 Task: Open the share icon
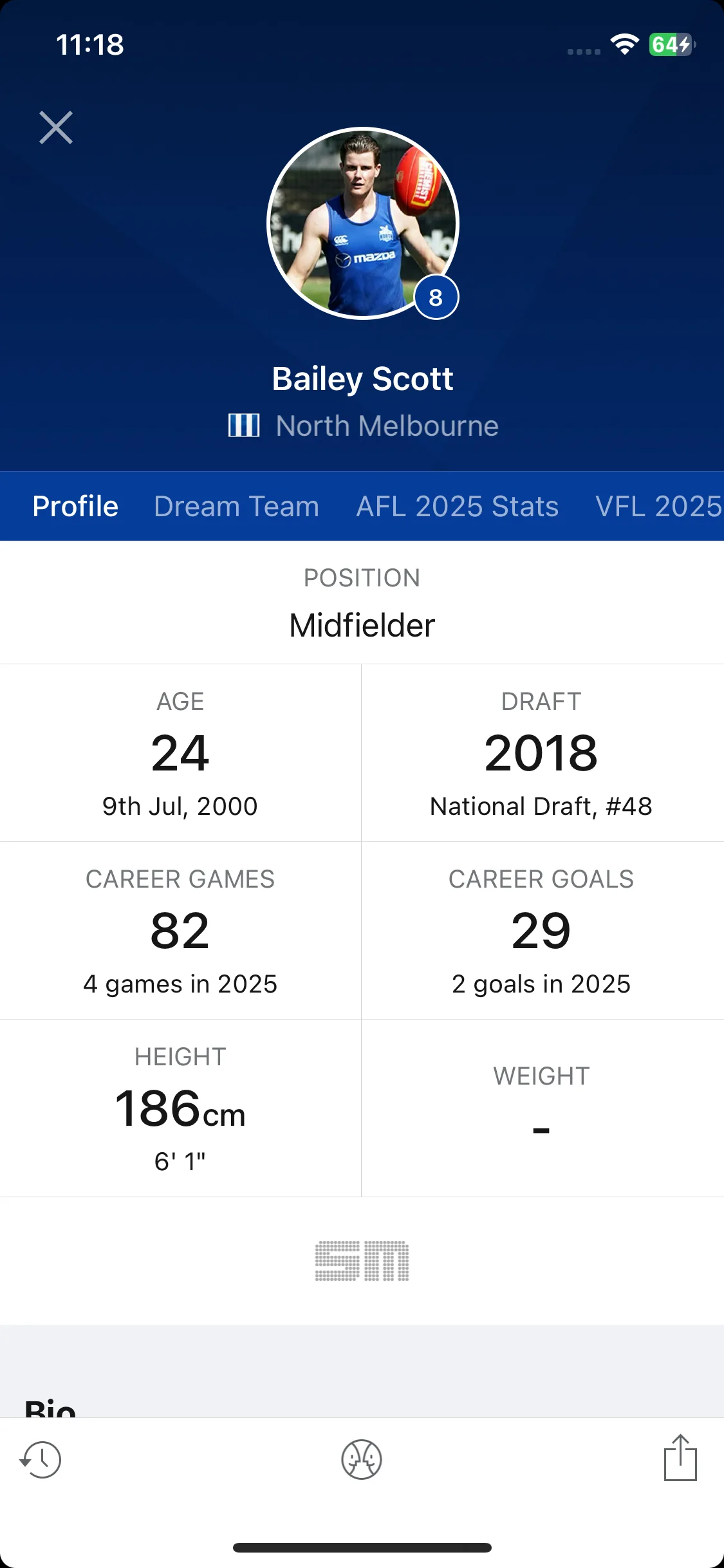click(680, 1457)
